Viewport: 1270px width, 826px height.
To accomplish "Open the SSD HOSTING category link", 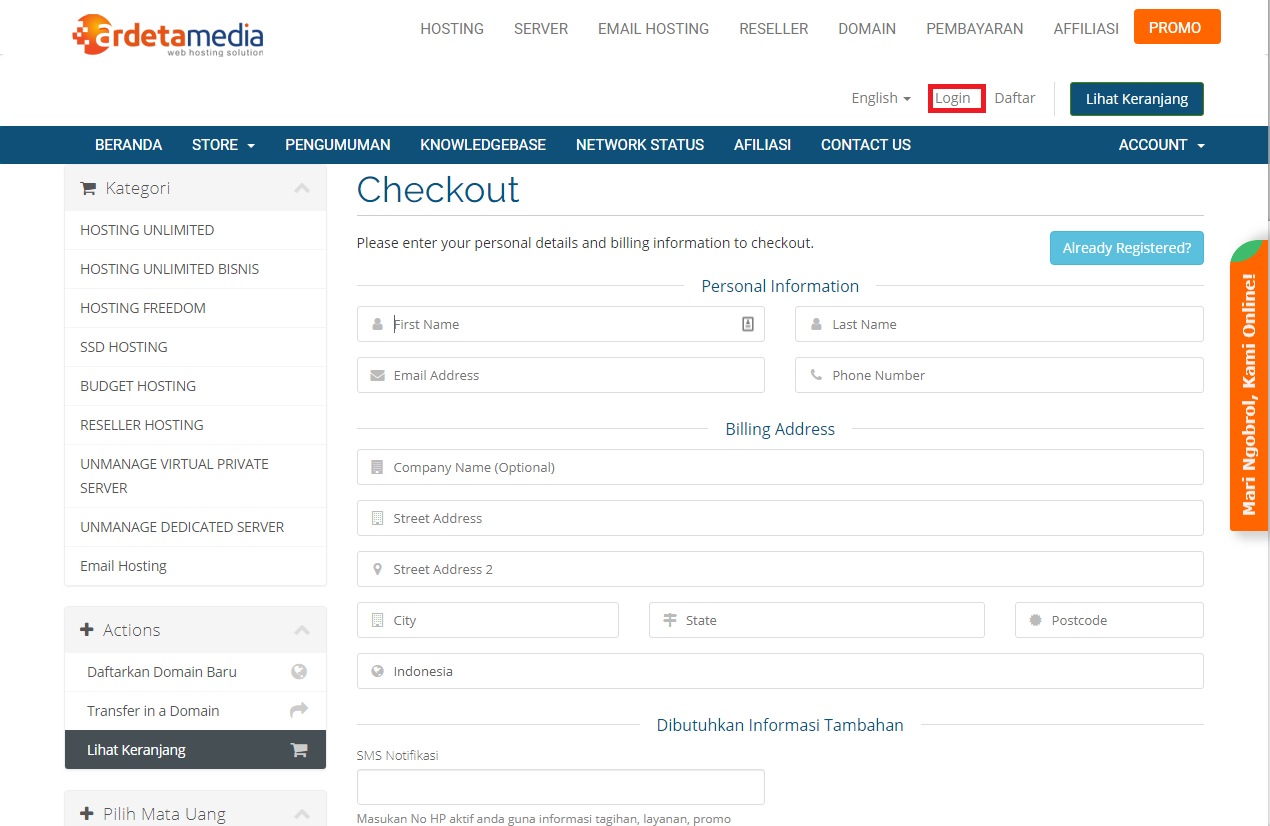I will tap(124, 347).
